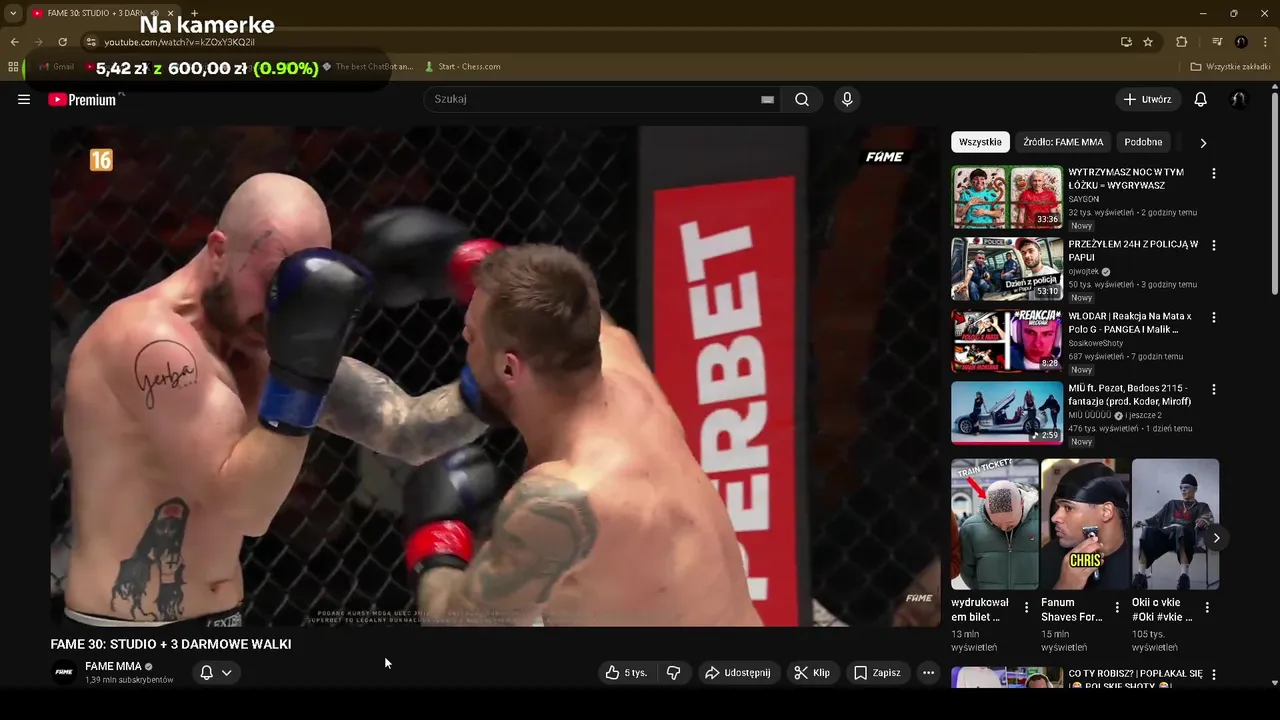1280x720 pixels.
Task: Select the Podobne filter chip
Action: pyautogui.click(x=1143, y=142)
